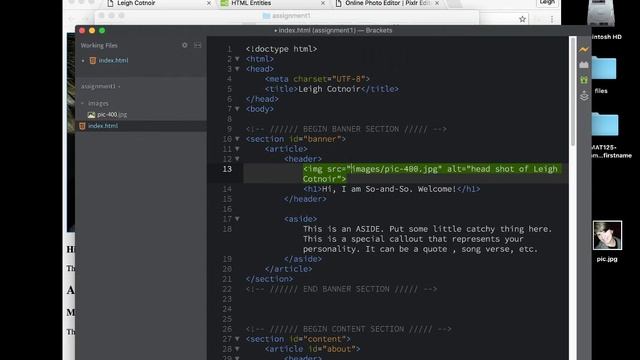Fold the article block on line 11
Viewport: 640px width, 360px height.
pyautogui.click(x=237, y=149)
